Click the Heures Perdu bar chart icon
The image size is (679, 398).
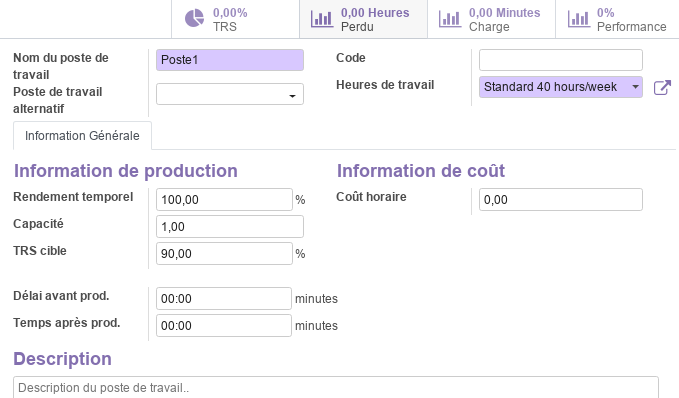322,19
